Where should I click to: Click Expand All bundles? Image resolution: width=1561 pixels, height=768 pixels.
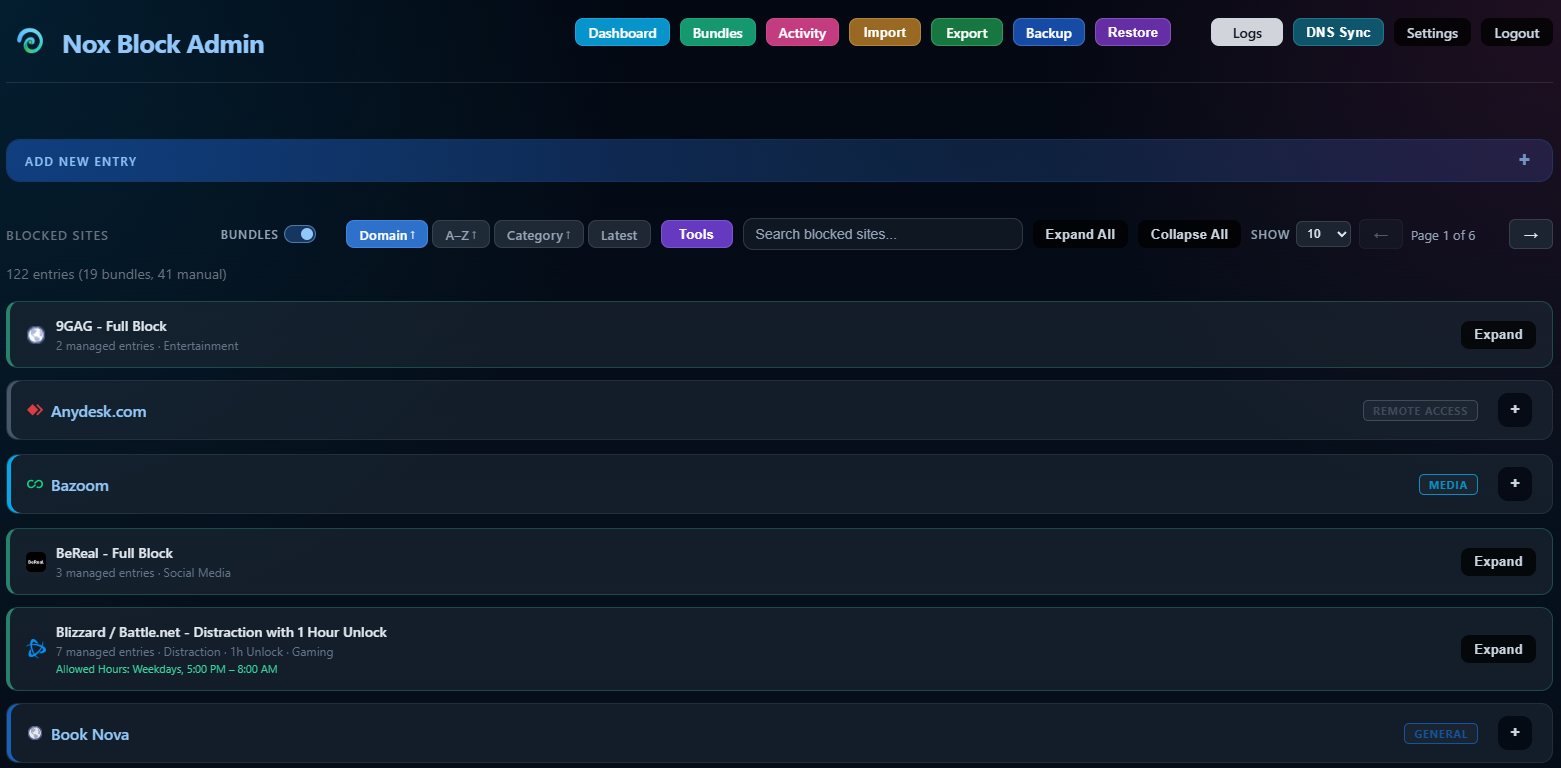(x=1080, y=234)
